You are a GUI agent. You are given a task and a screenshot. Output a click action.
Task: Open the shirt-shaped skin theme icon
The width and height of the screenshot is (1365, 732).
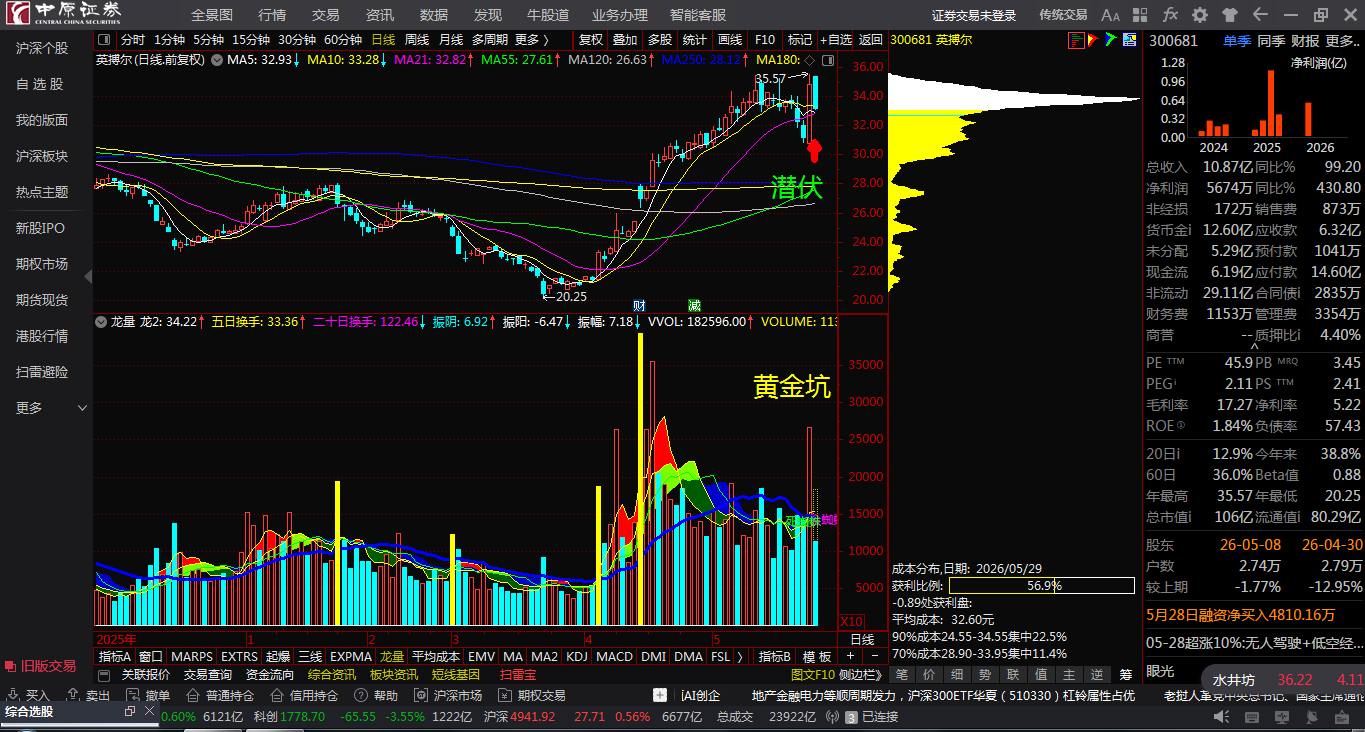pyautogui.click(x=1230, y=15)
